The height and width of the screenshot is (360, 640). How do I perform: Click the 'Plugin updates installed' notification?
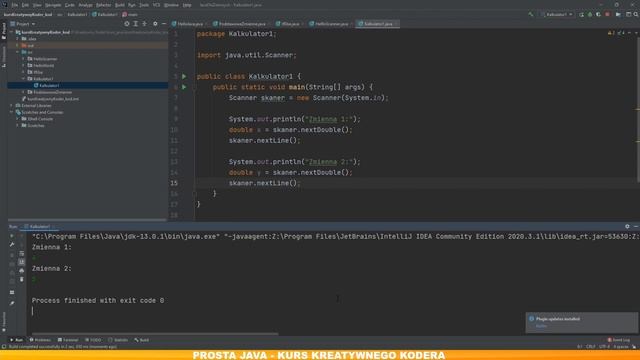(x=582, y=322)
